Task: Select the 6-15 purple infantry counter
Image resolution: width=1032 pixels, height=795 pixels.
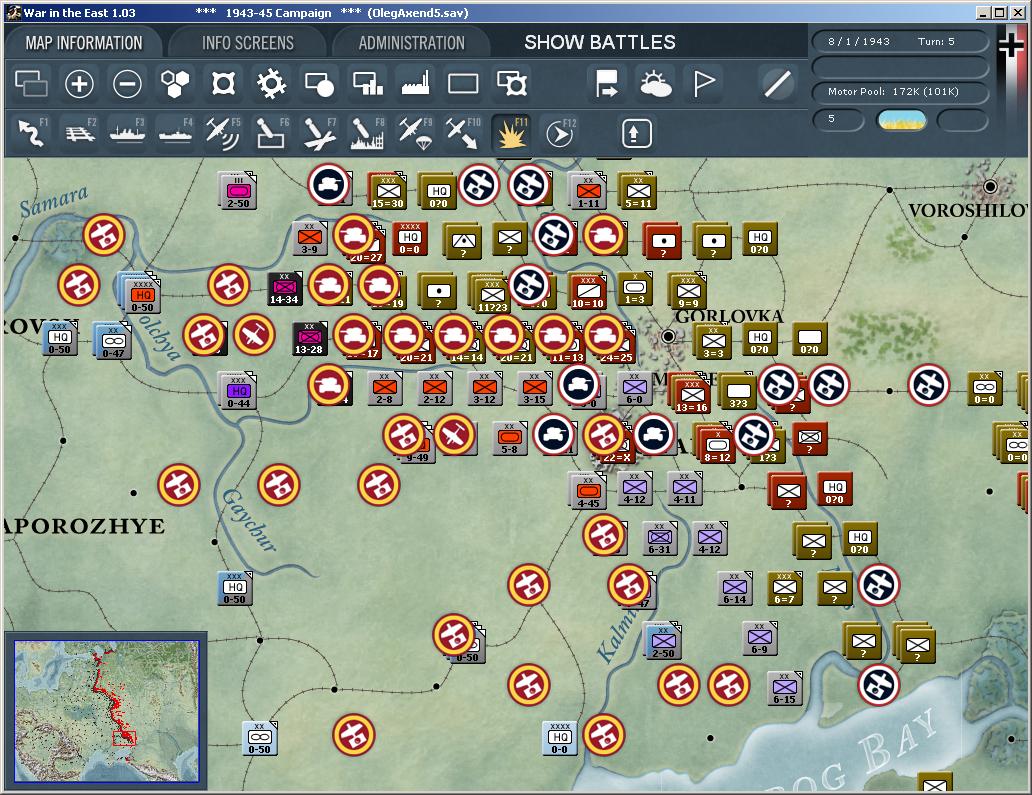Action: [x=784, y=688]
